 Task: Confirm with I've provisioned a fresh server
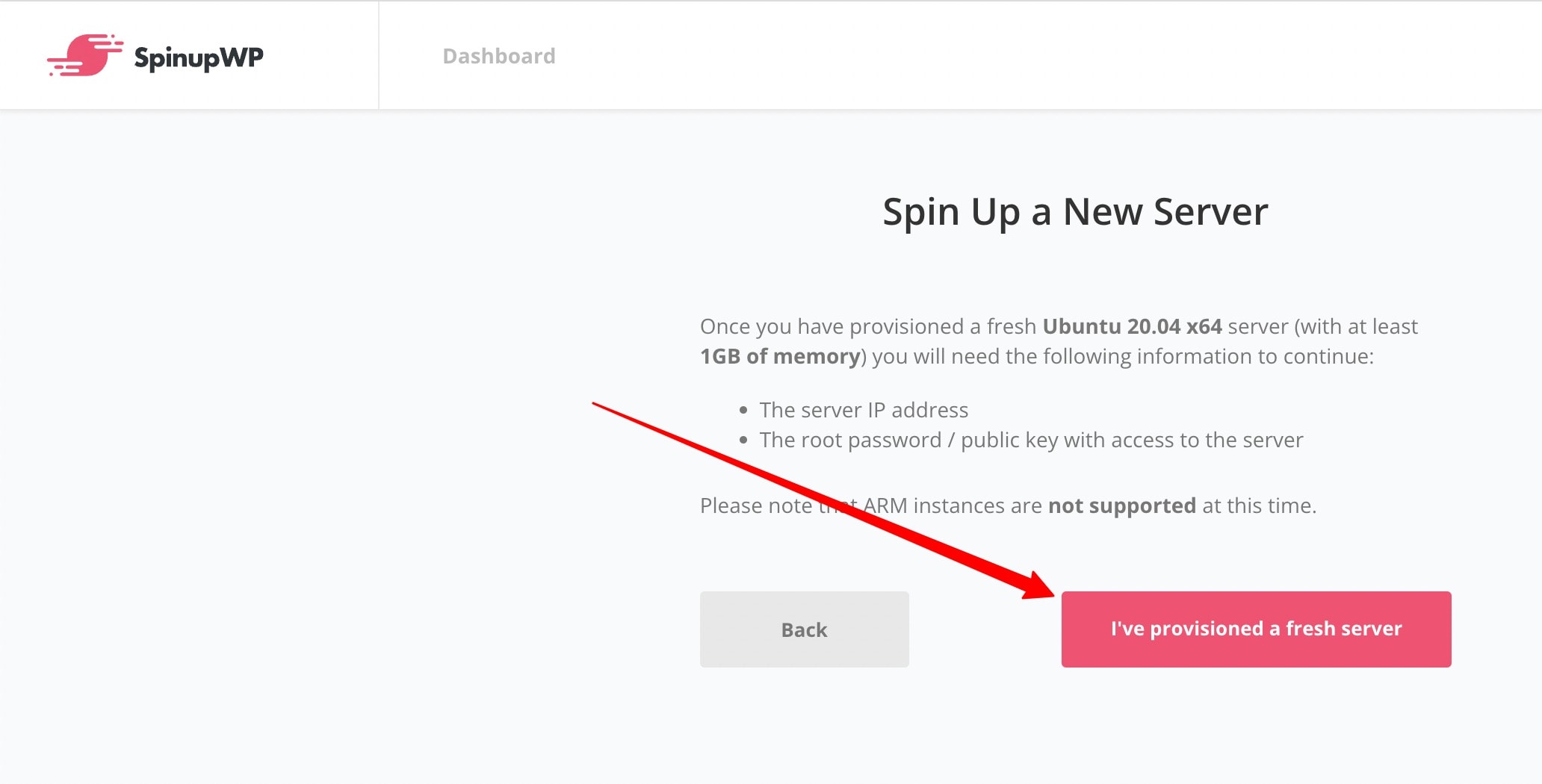point(1257,629)
